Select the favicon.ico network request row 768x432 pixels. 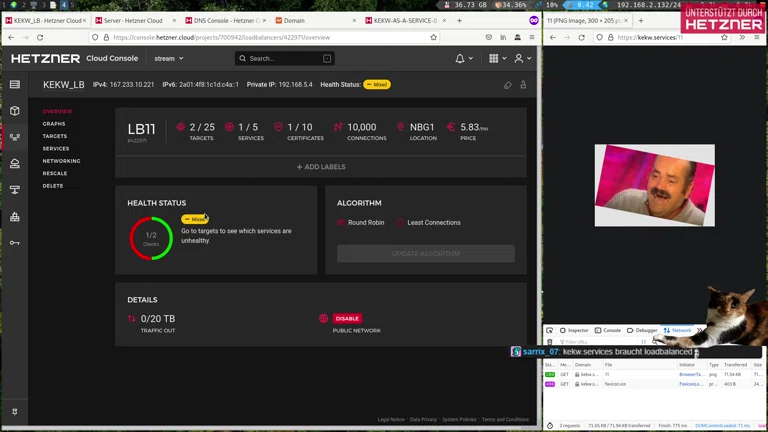(654, 384)
